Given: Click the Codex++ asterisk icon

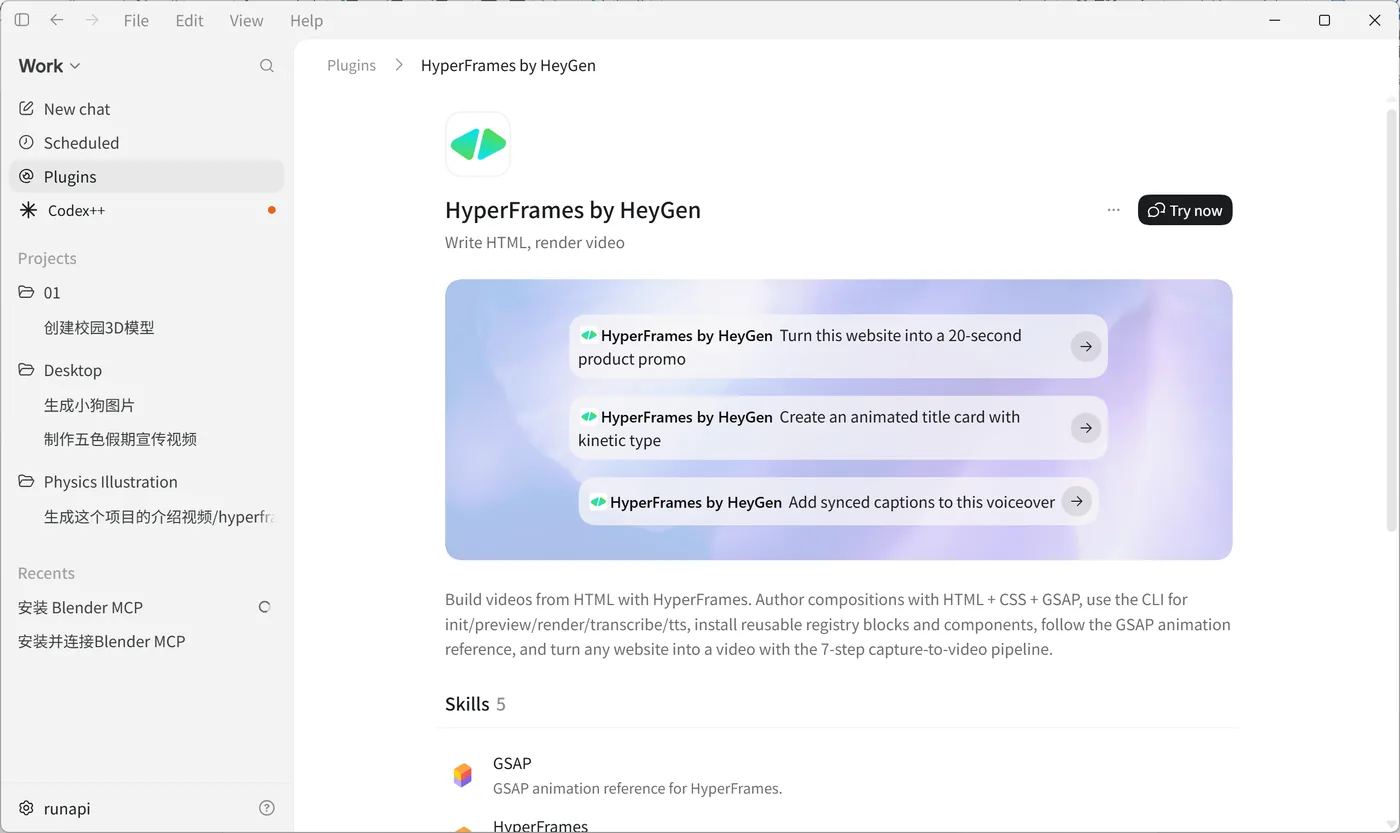Looking at the screenshot, I should point(28,210).
